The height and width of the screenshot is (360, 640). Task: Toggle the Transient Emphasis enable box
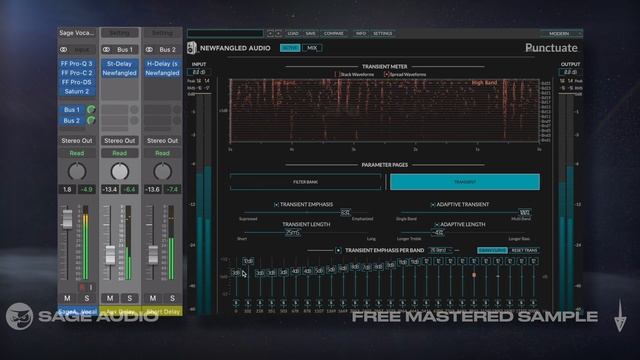(276, 204)
